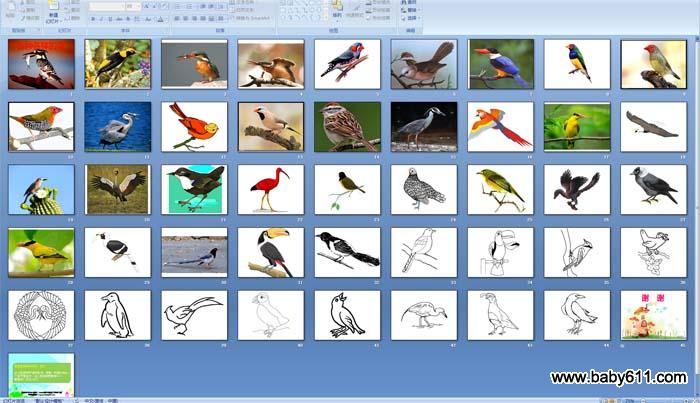
Task: Select slide 4 brown bird with fanned wings
Action: tap(271, 64)
